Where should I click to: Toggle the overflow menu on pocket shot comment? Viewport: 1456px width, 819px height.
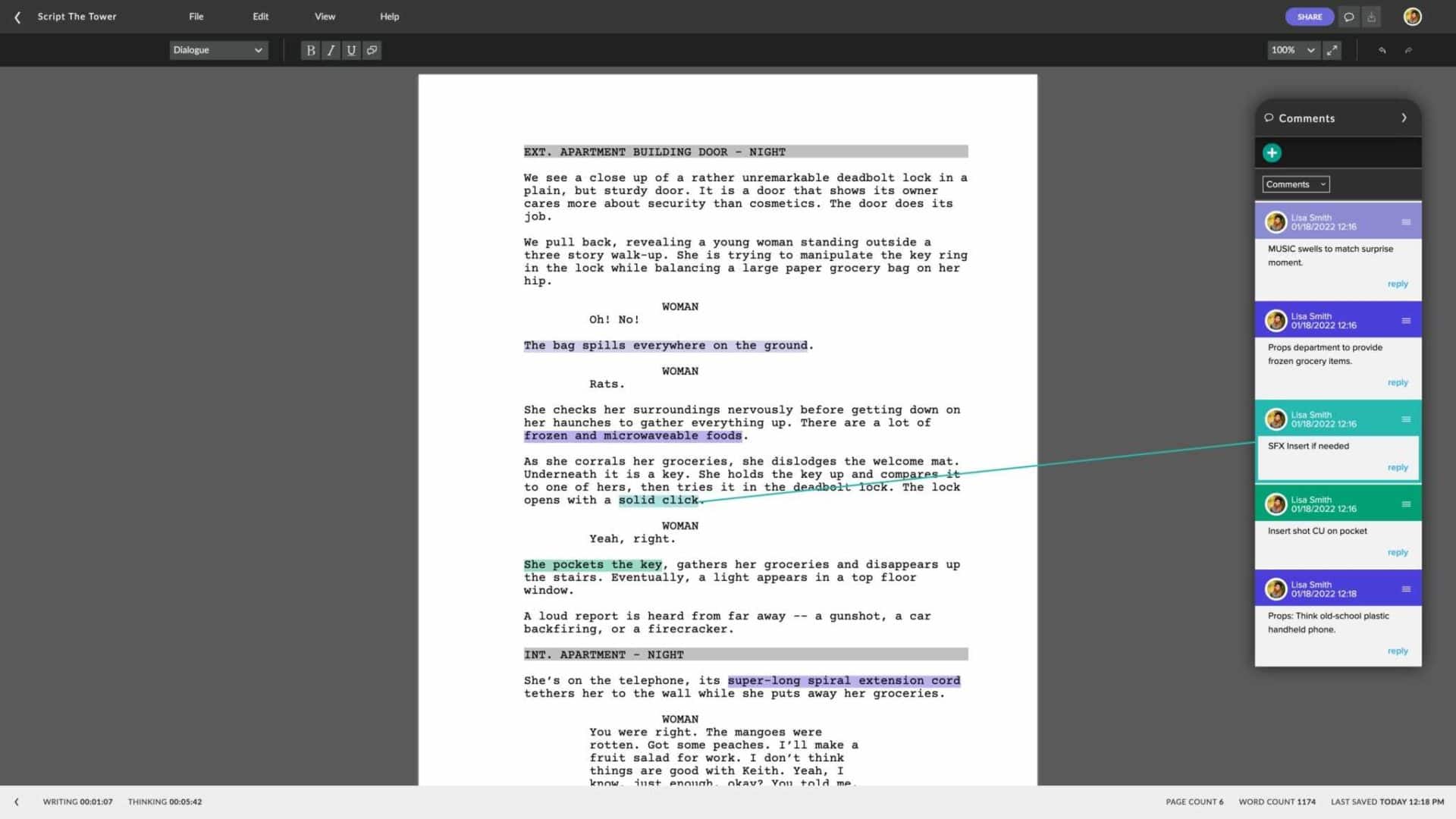[x=1405, y=503]
